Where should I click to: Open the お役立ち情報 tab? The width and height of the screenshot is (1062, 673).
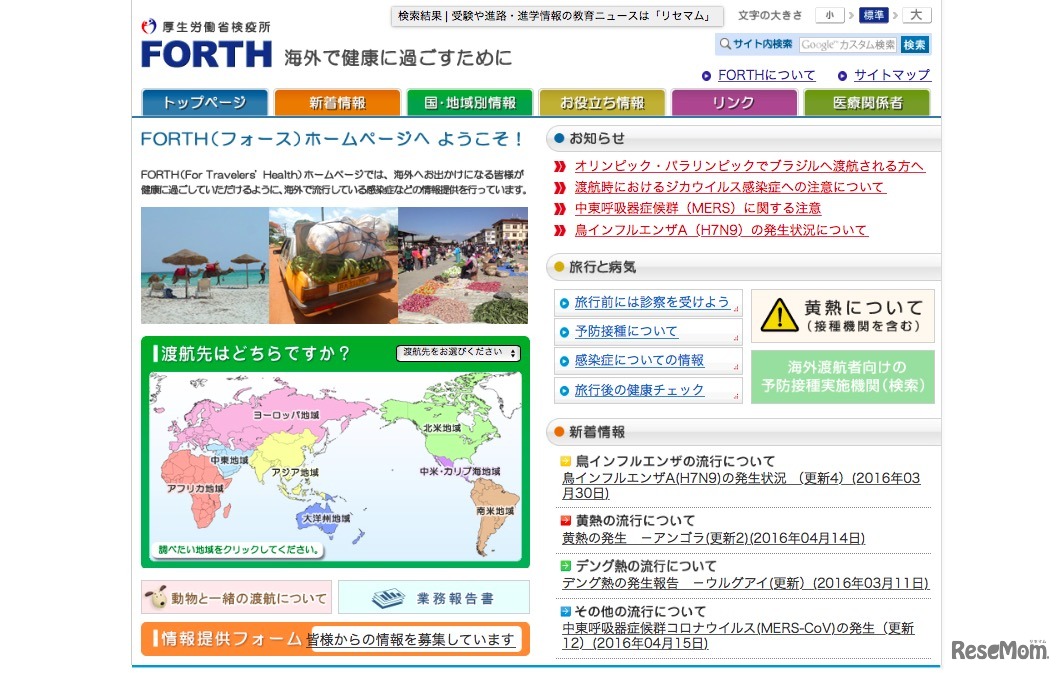pos(602,101)
